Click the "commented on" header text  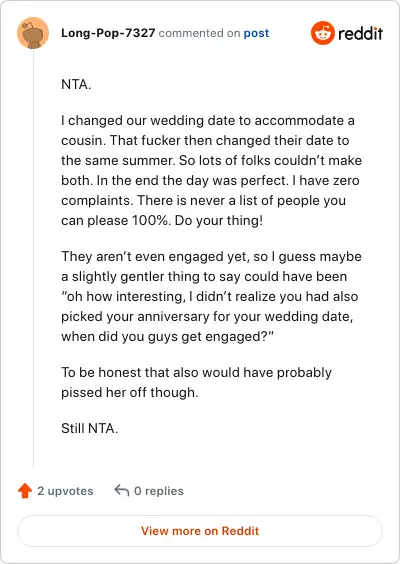pos(199,33)
